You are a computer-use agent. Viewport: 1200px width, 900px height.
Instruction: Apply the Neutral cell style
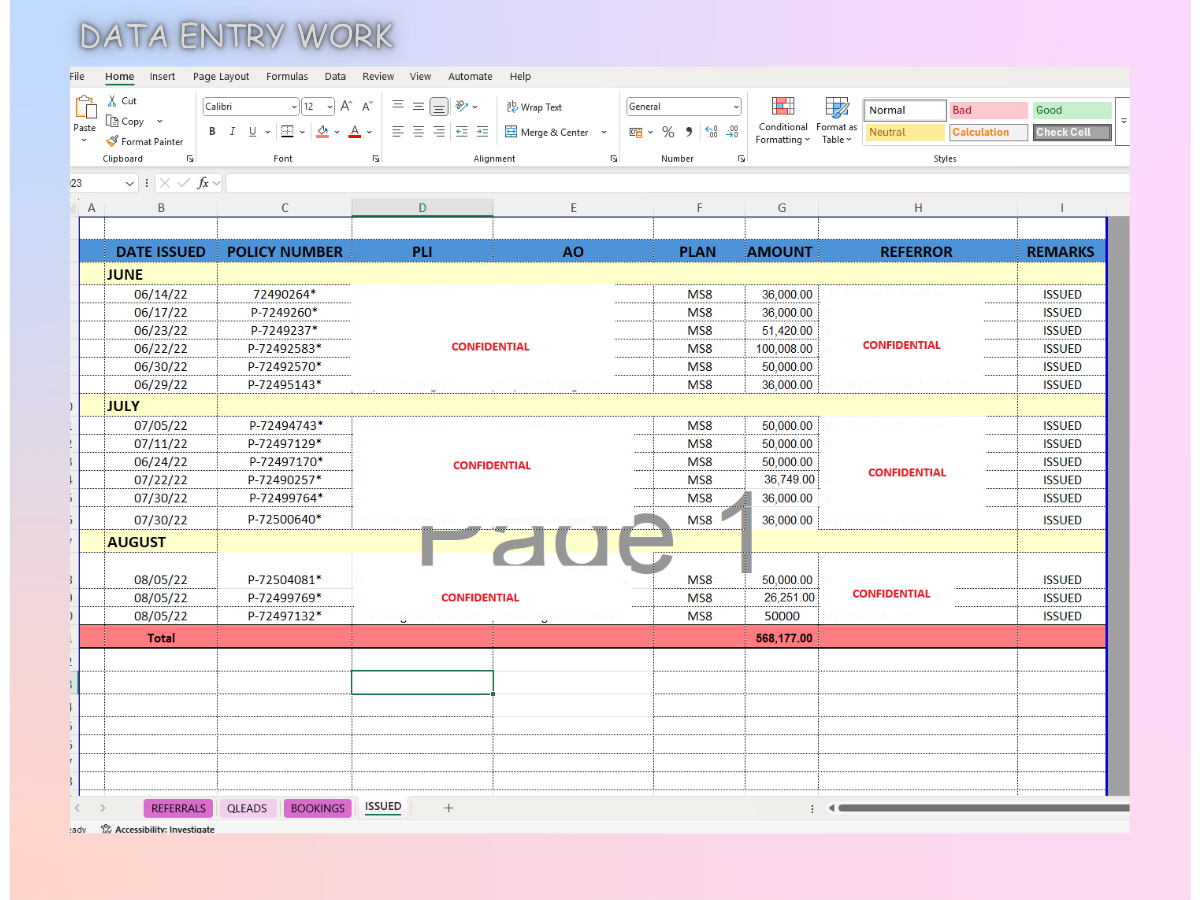click(x=905, y=132)
